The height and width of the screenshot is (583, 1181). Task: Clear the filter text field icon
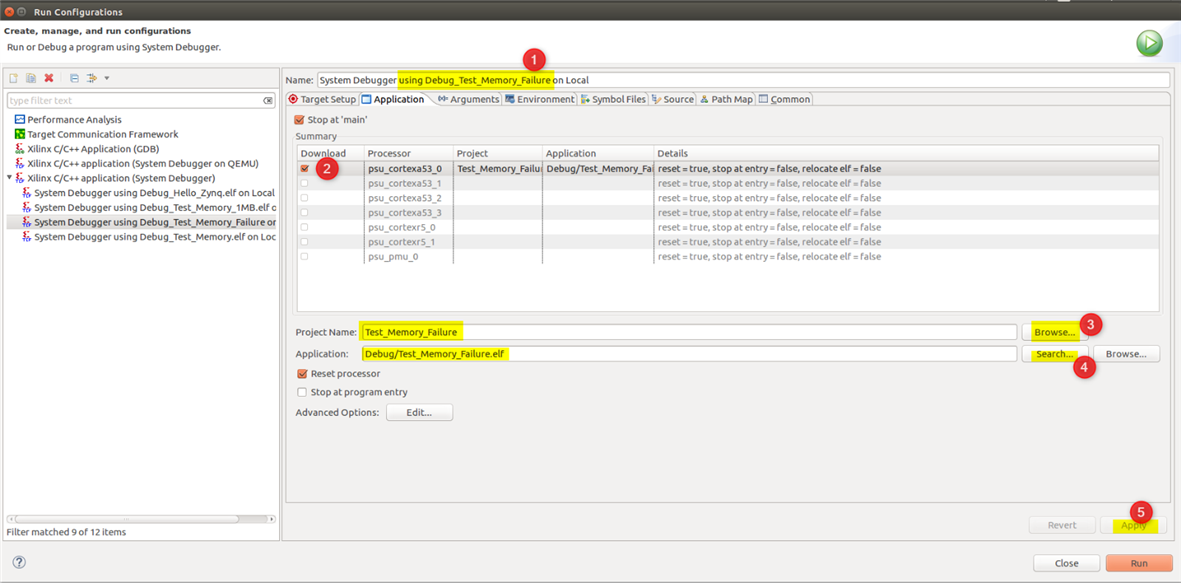point(268,101)
